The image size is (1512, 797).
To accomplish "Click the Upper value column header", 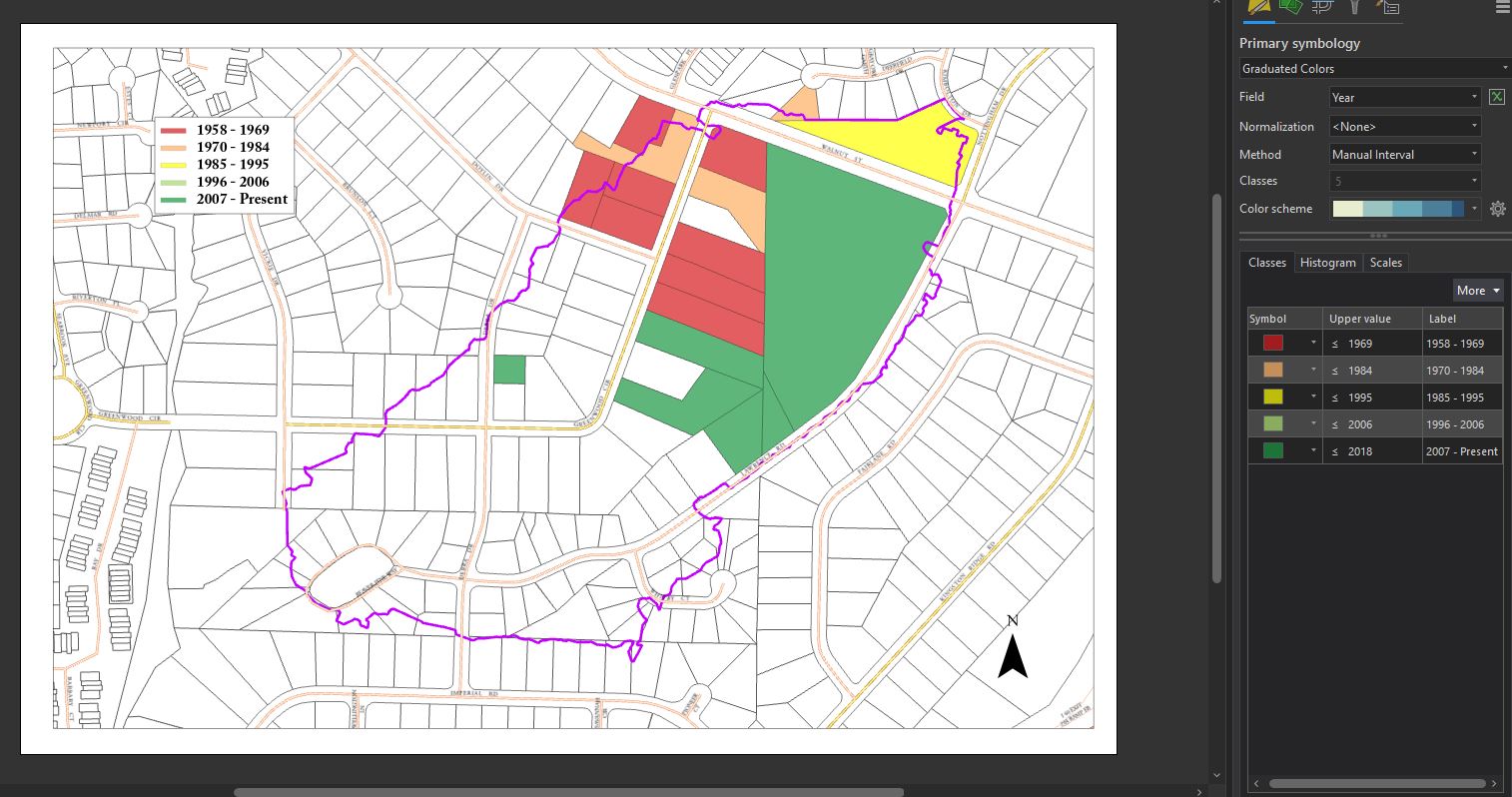I will (1372, 319).
